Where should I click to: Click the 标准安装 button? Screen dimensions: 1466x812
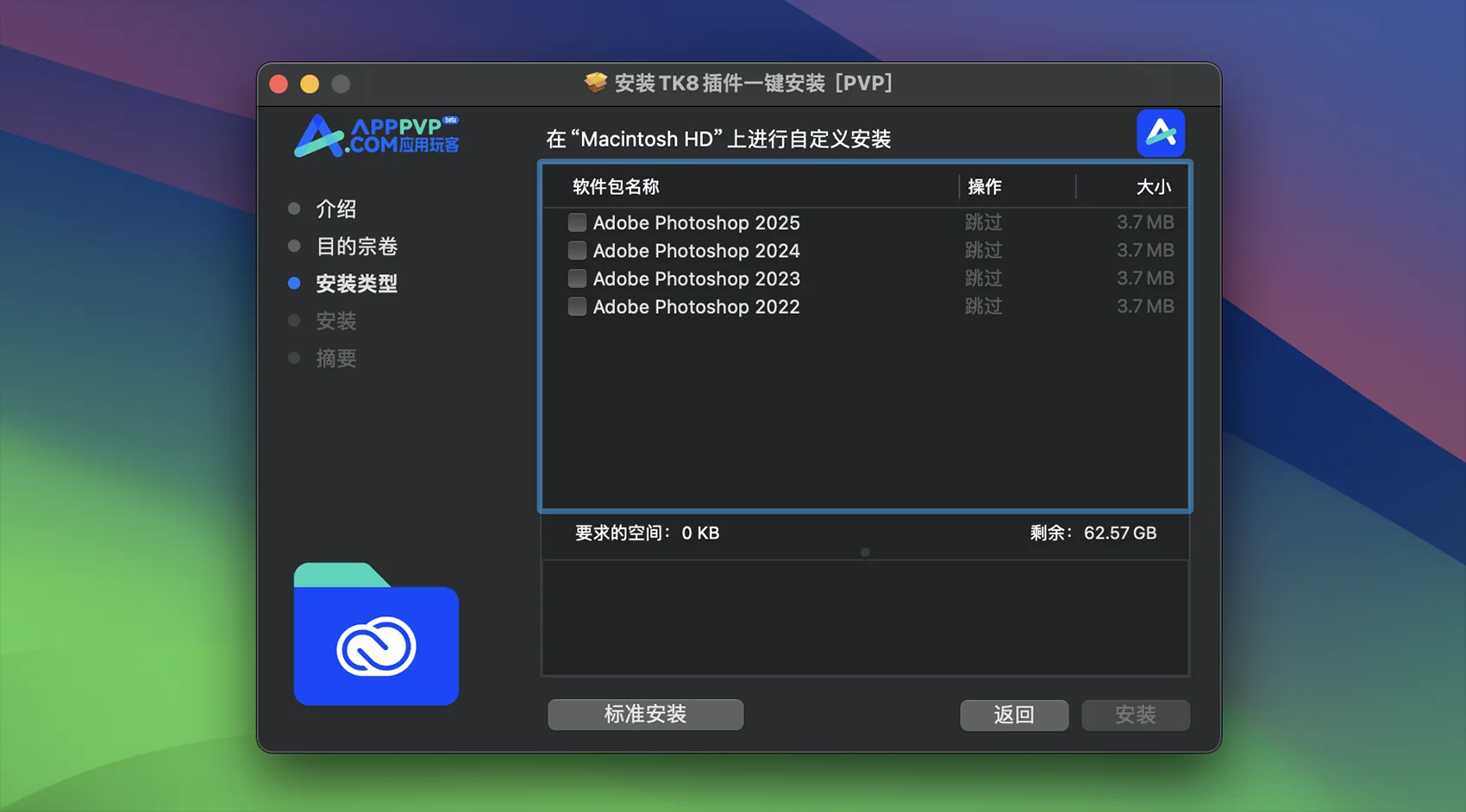coord(645,715)
